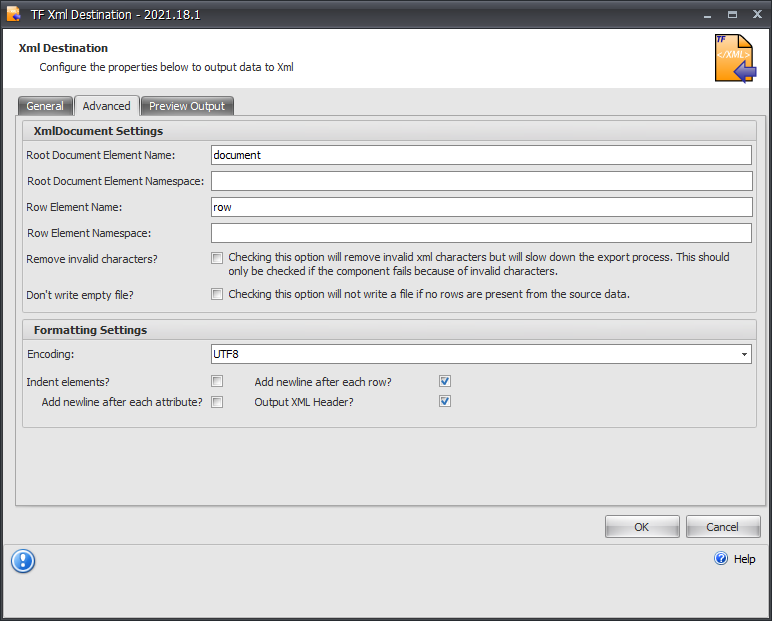Screen dimensions: 772x621
Task: Uncheck Add newline after each row
Action: click(445, 381)
